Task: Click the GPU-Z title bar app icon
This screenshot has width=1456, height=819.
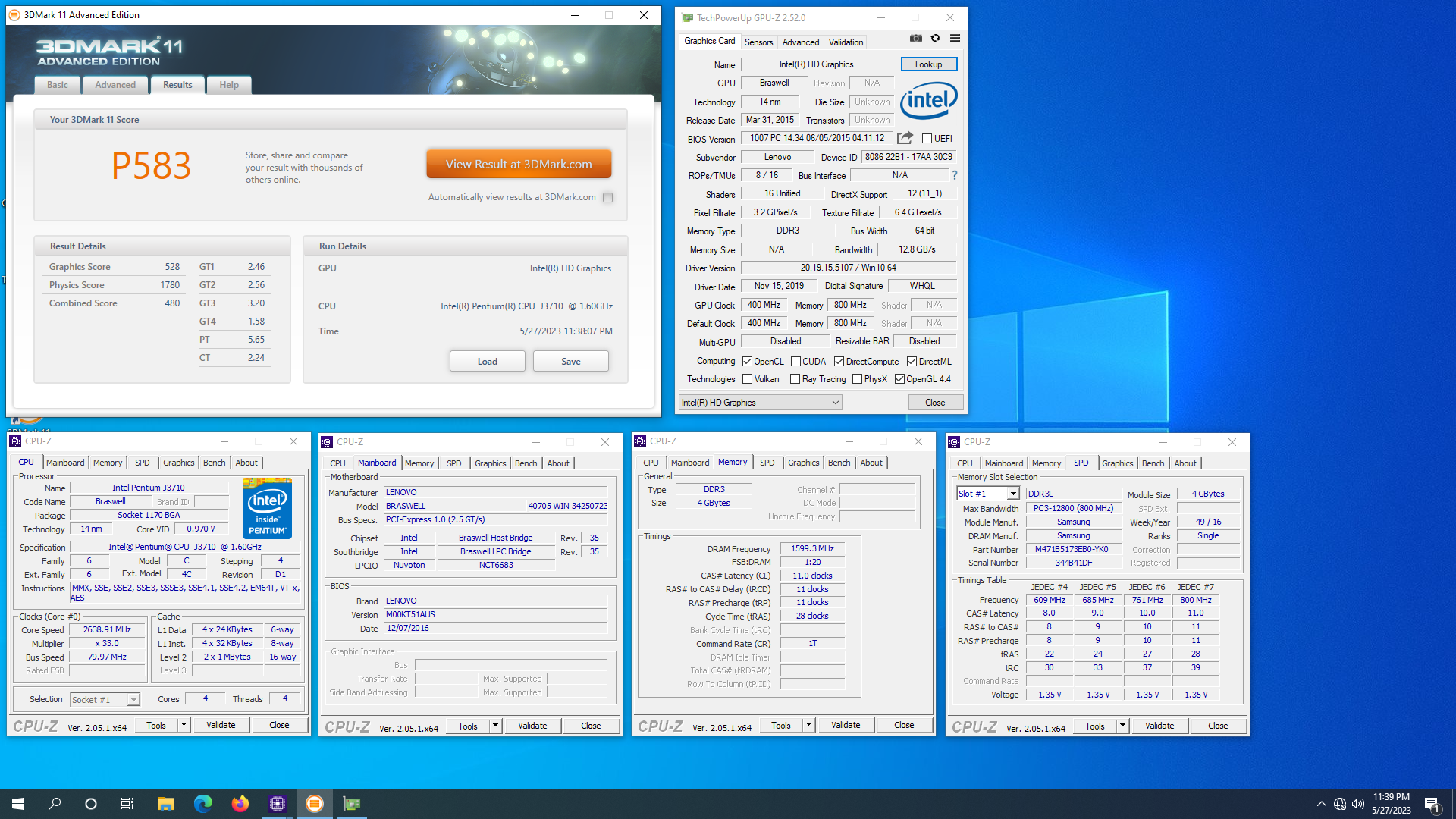Action: pos(687,17)
